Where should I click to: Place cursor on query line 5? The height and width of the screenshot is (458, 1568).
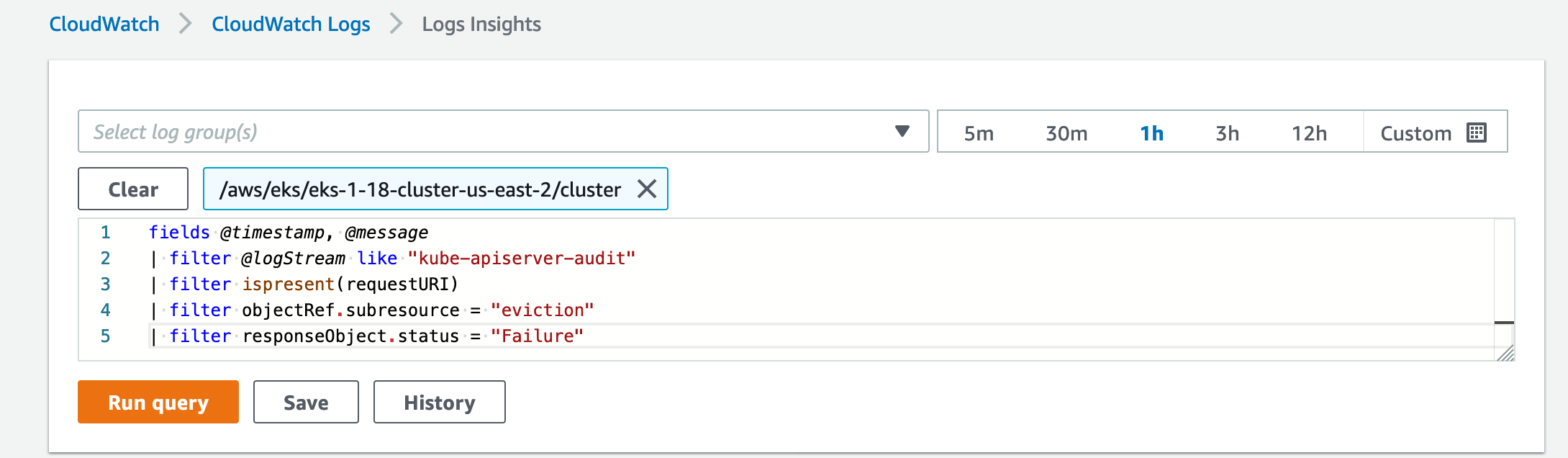coord(820,336)
